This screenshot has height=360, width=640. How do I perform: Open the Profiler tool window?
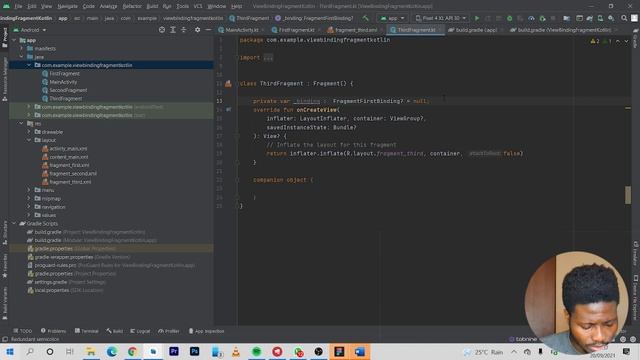[x=169, y=331]
